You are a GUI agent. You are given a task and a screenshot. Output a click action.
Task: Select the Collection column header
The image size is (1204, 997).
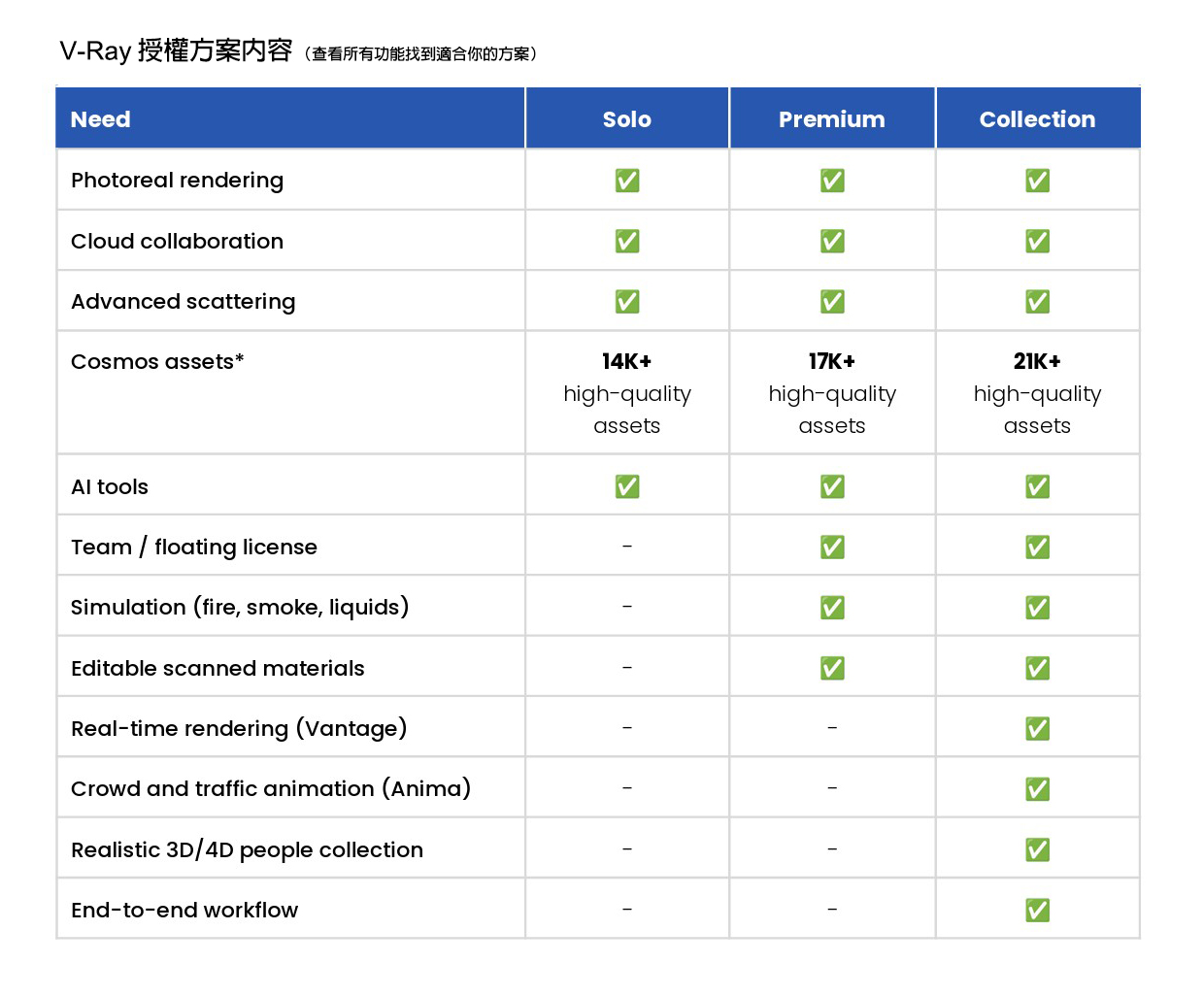point(1037,119)
